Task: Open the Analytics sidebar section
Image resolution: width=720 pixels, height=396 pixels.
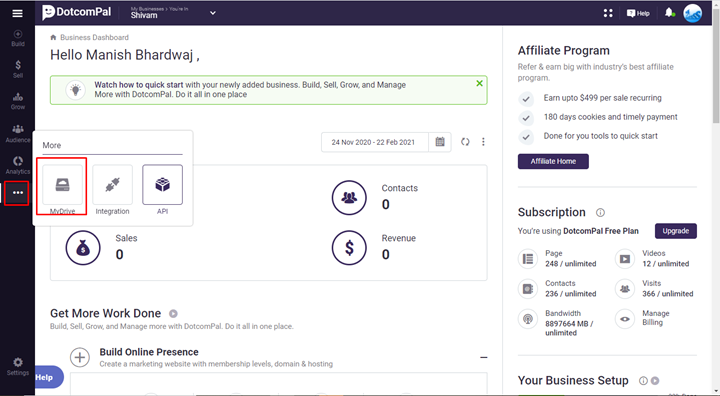Action: point(17,165)
